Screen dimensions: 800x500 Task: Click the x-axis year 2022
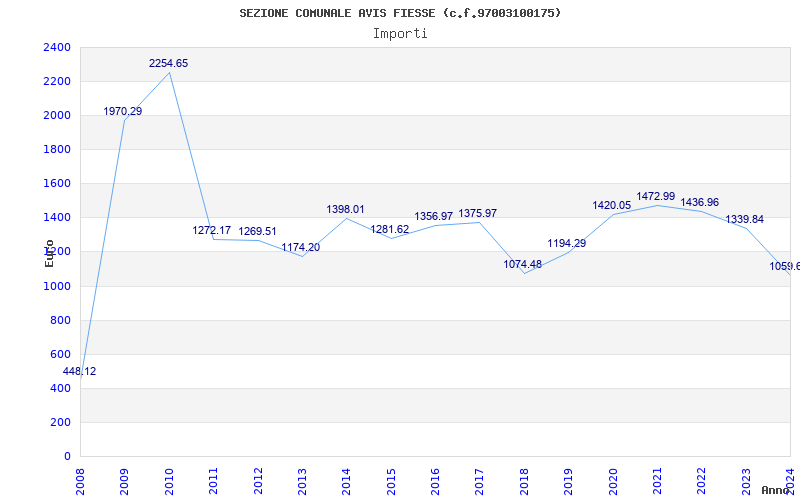tap(702, 481)
